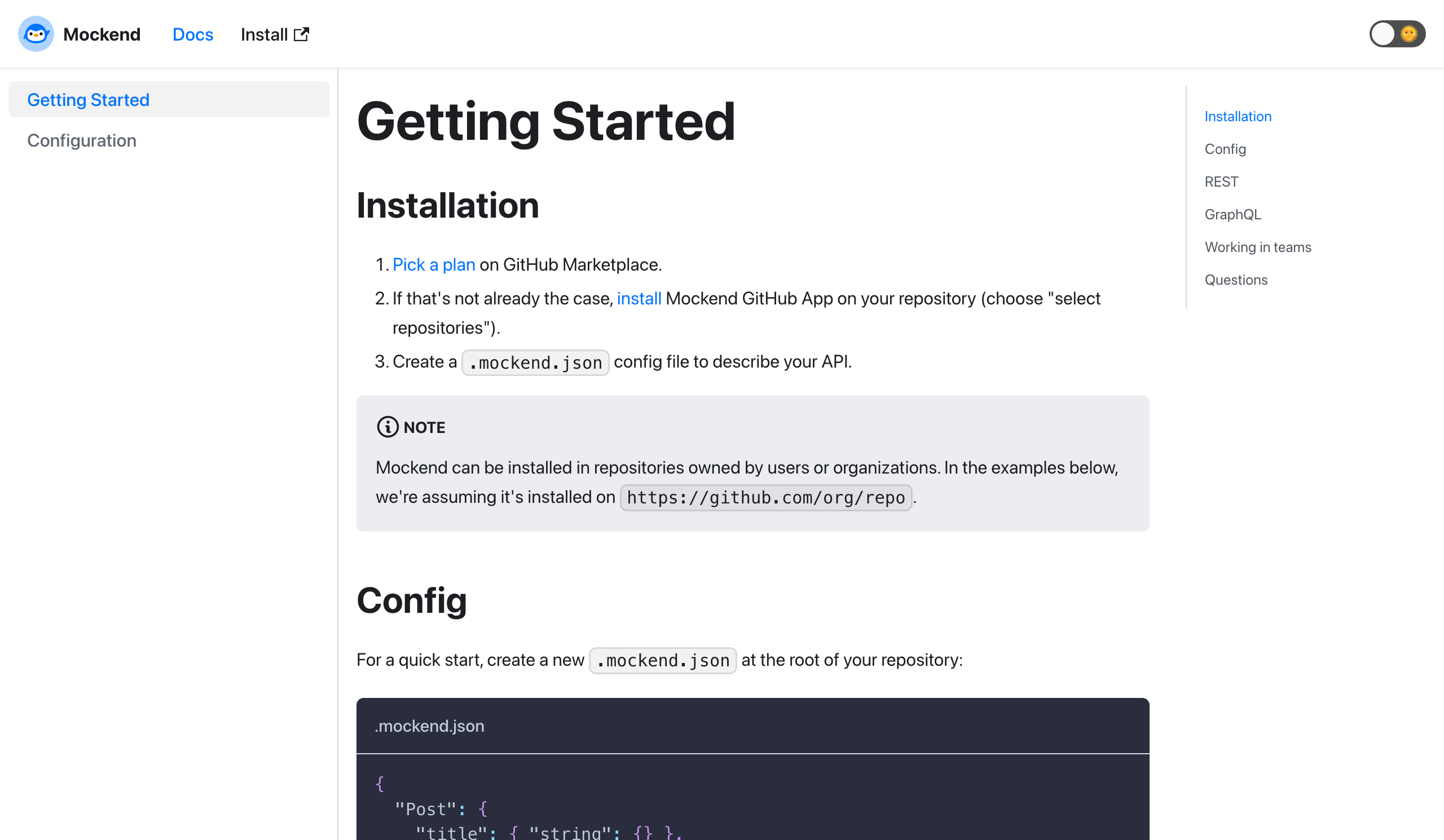
Task: Open the Install navigation link
Action: point(275,34)
